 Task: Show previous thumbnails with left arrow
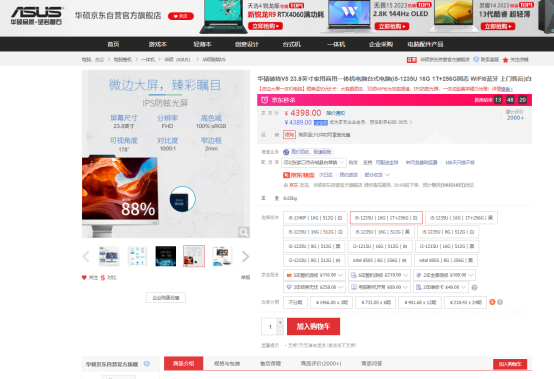coord(86,256)
